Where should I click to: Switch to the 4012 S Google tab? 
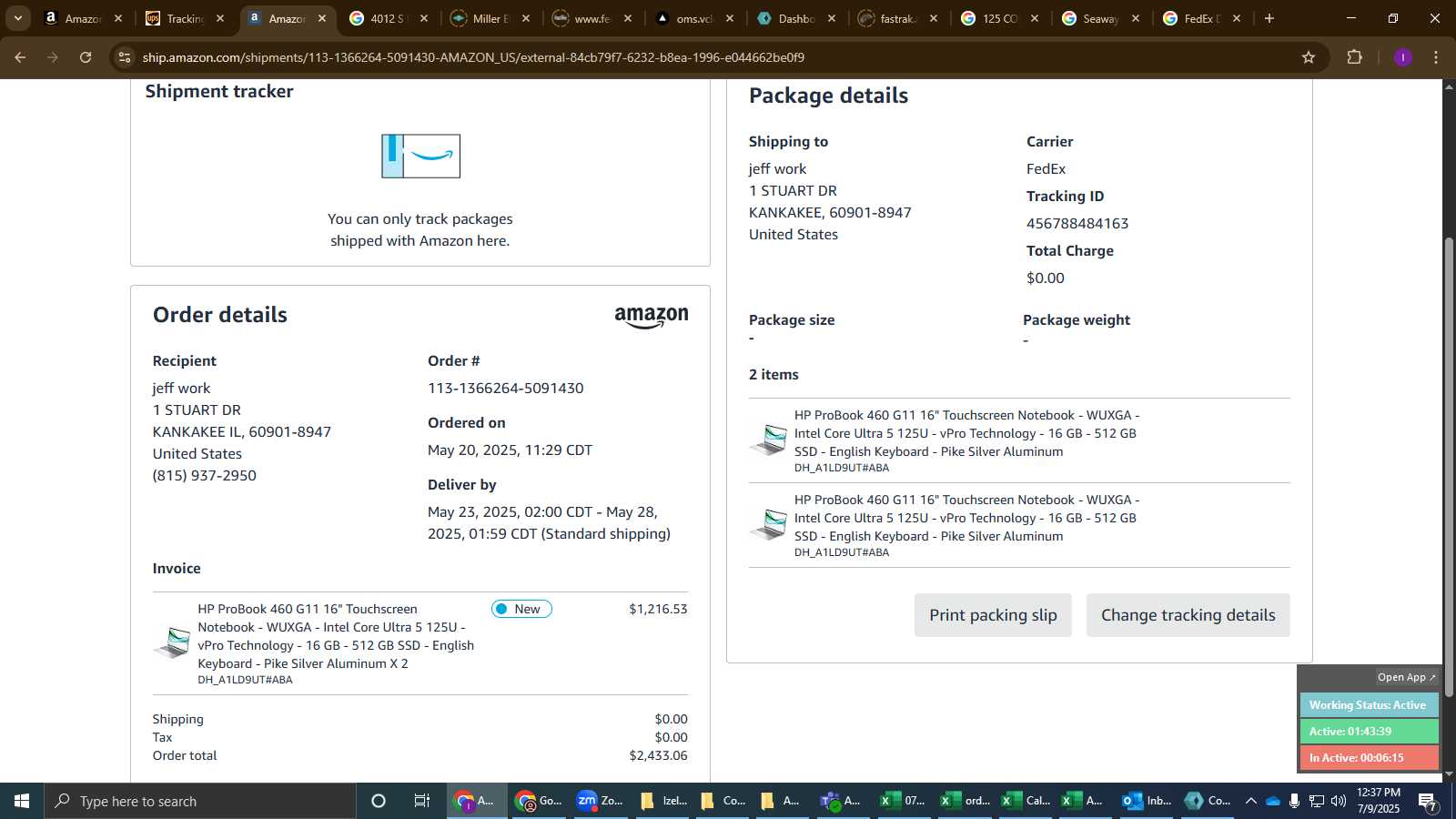[389, 18]
